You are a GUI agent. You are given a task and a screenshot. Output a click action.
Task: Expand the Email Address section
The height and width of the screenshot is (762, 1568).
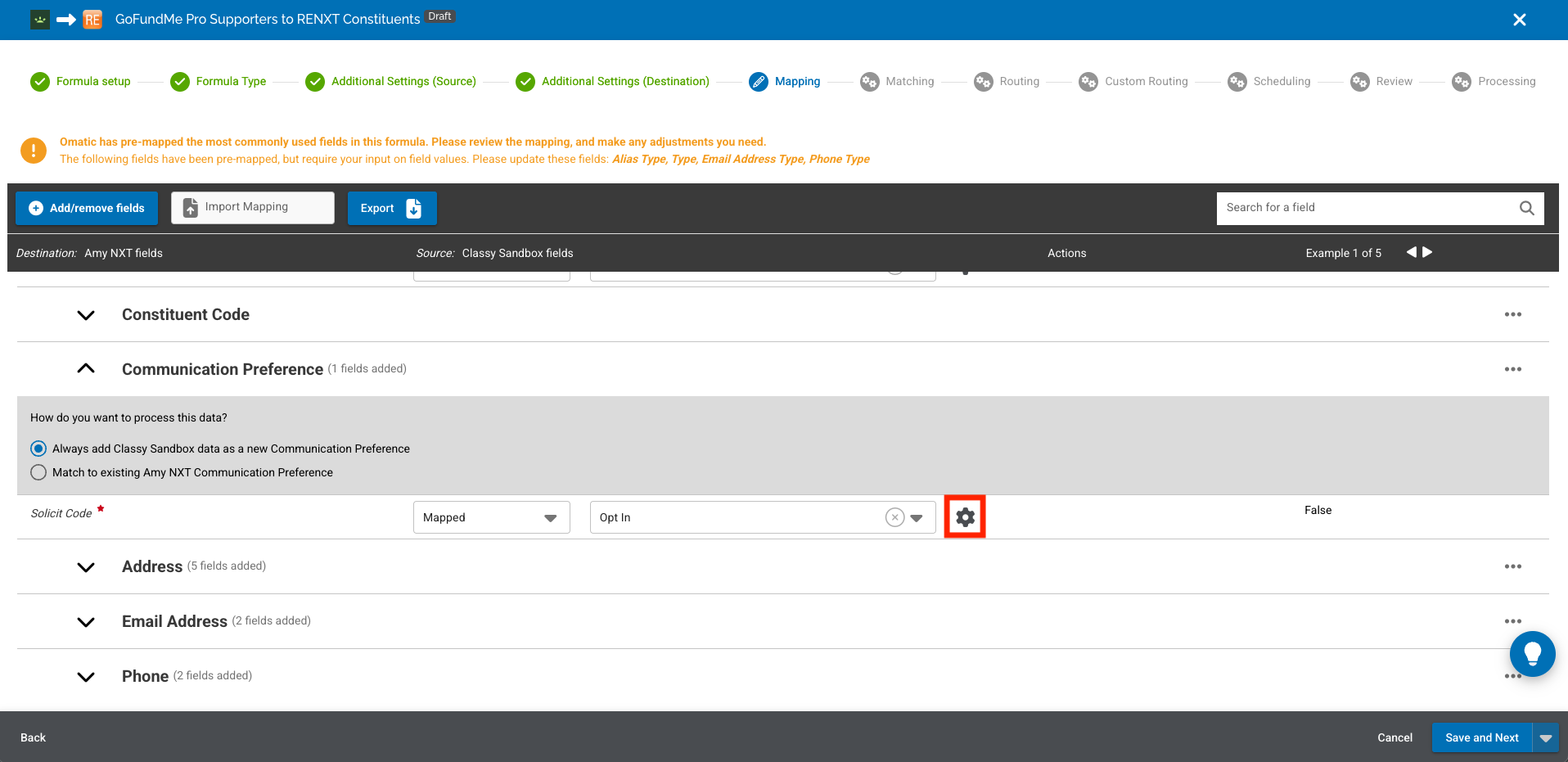[86, 622]
